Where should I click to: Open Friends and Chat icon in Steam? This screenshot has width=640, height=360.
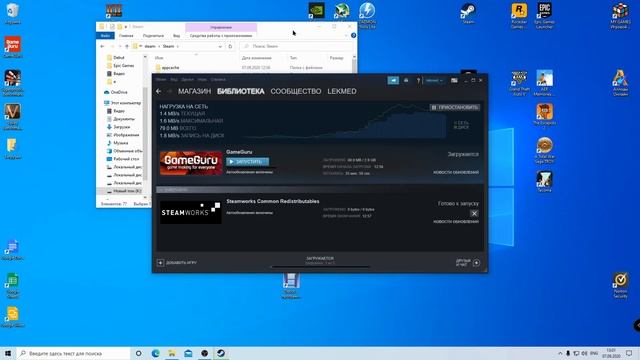[476, 263]
